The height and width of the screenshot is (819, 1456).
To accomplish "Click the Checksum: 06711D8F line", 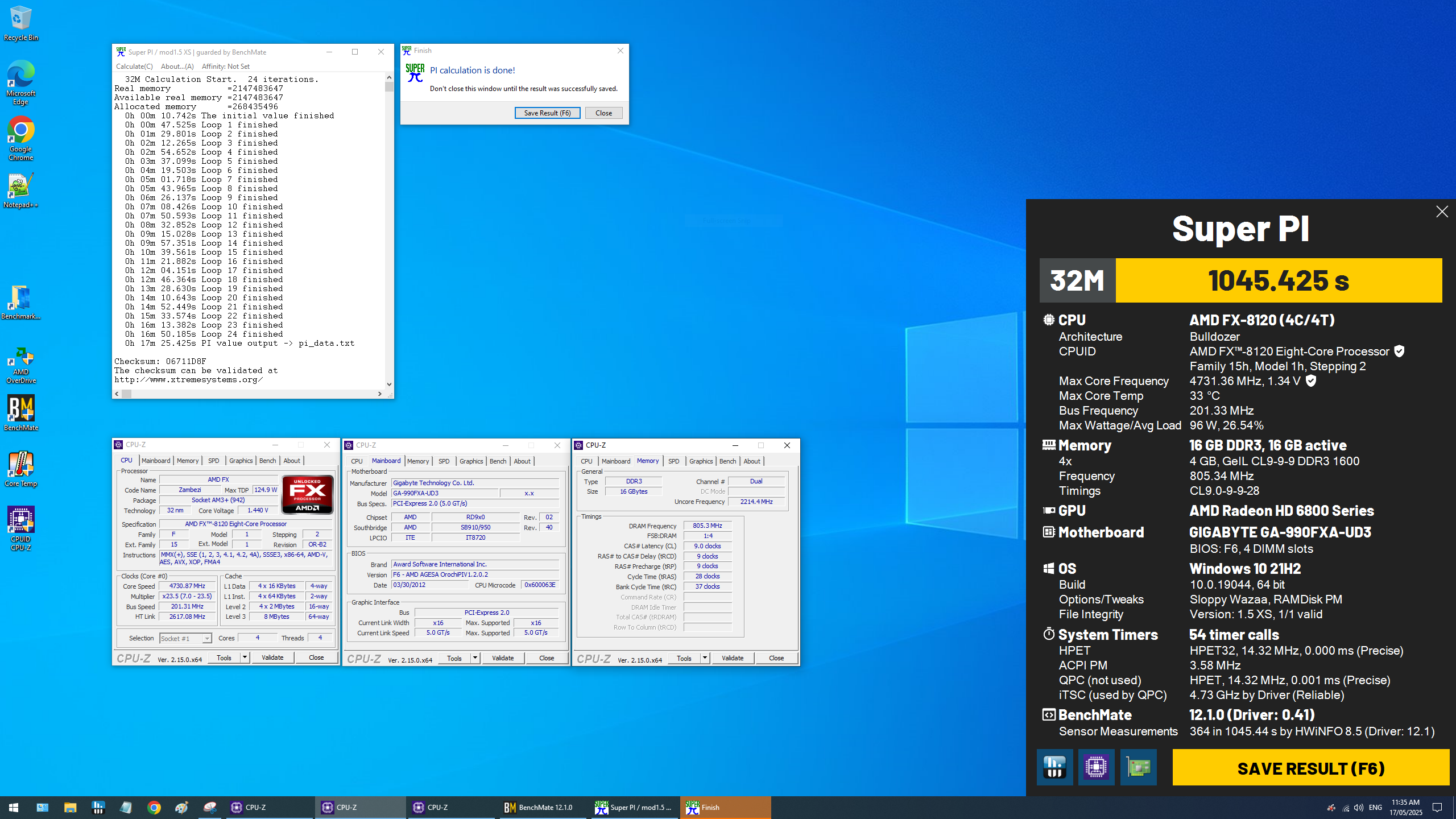I will coord(160,361).
